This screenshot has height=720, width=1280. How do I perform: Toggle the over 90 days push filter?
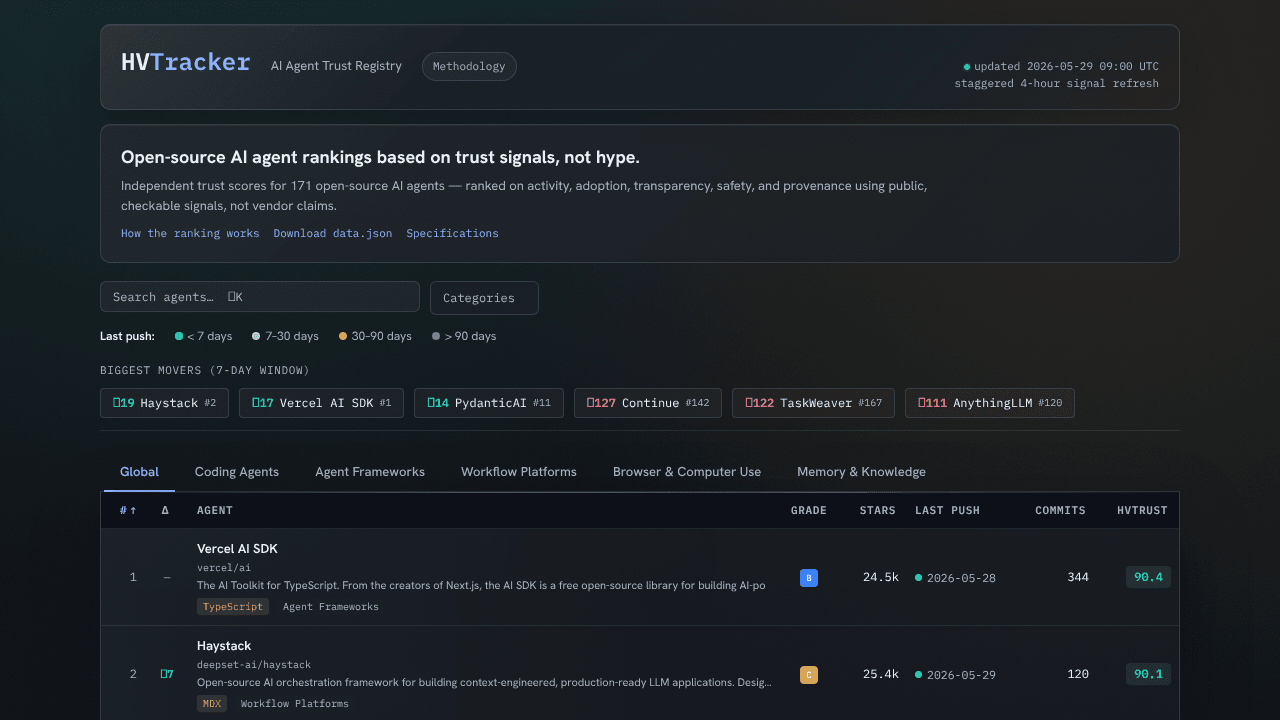click(464, 336)
